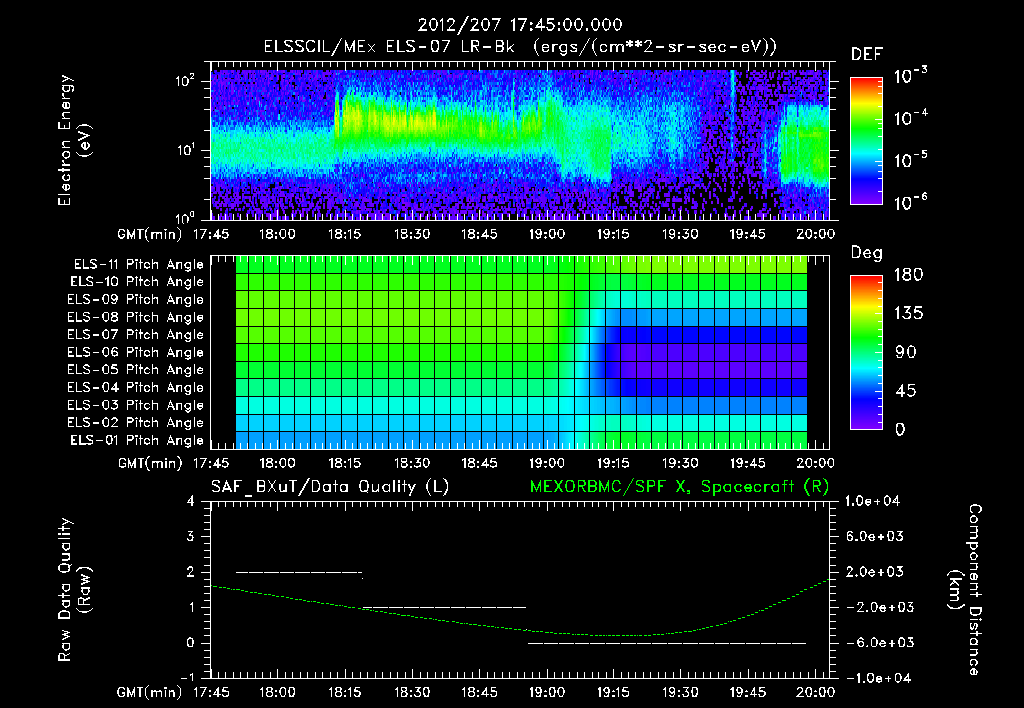Click the "19:15" tick under the pitch angle panel
The image size is (1024, 708).
coord(613,464)
